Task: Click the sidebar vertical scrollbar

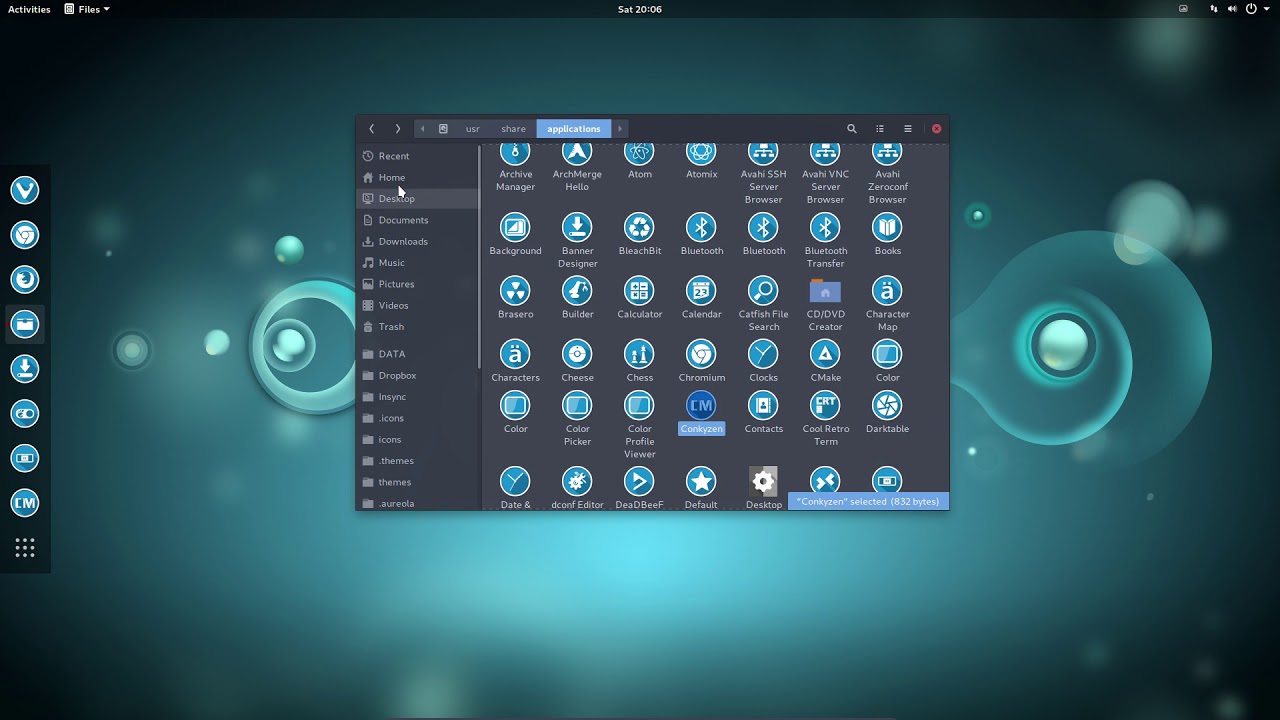Action: click(480, 257)
